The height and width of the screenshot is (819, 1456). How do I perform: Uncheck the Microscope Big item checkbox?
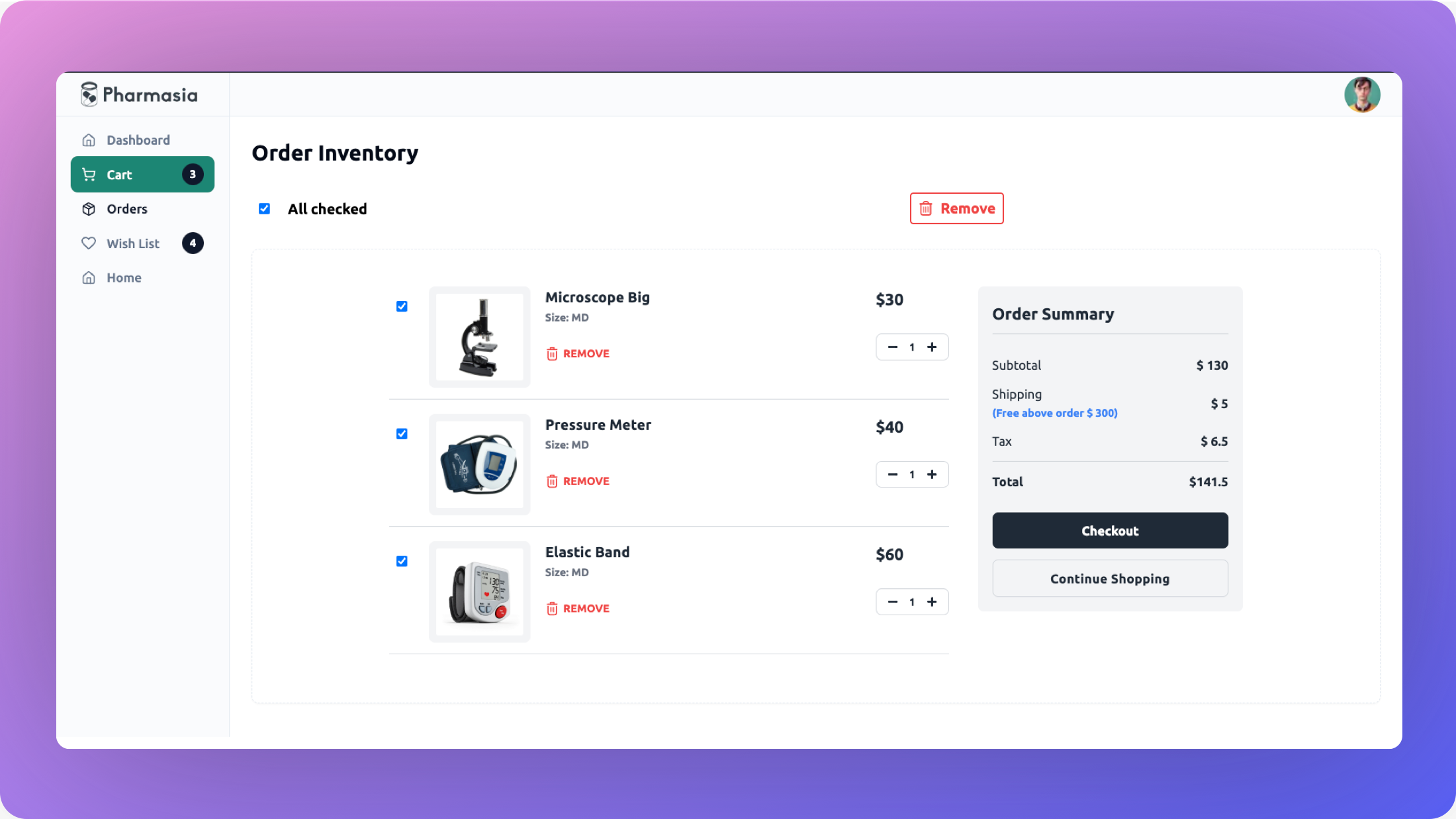[402, 307]
